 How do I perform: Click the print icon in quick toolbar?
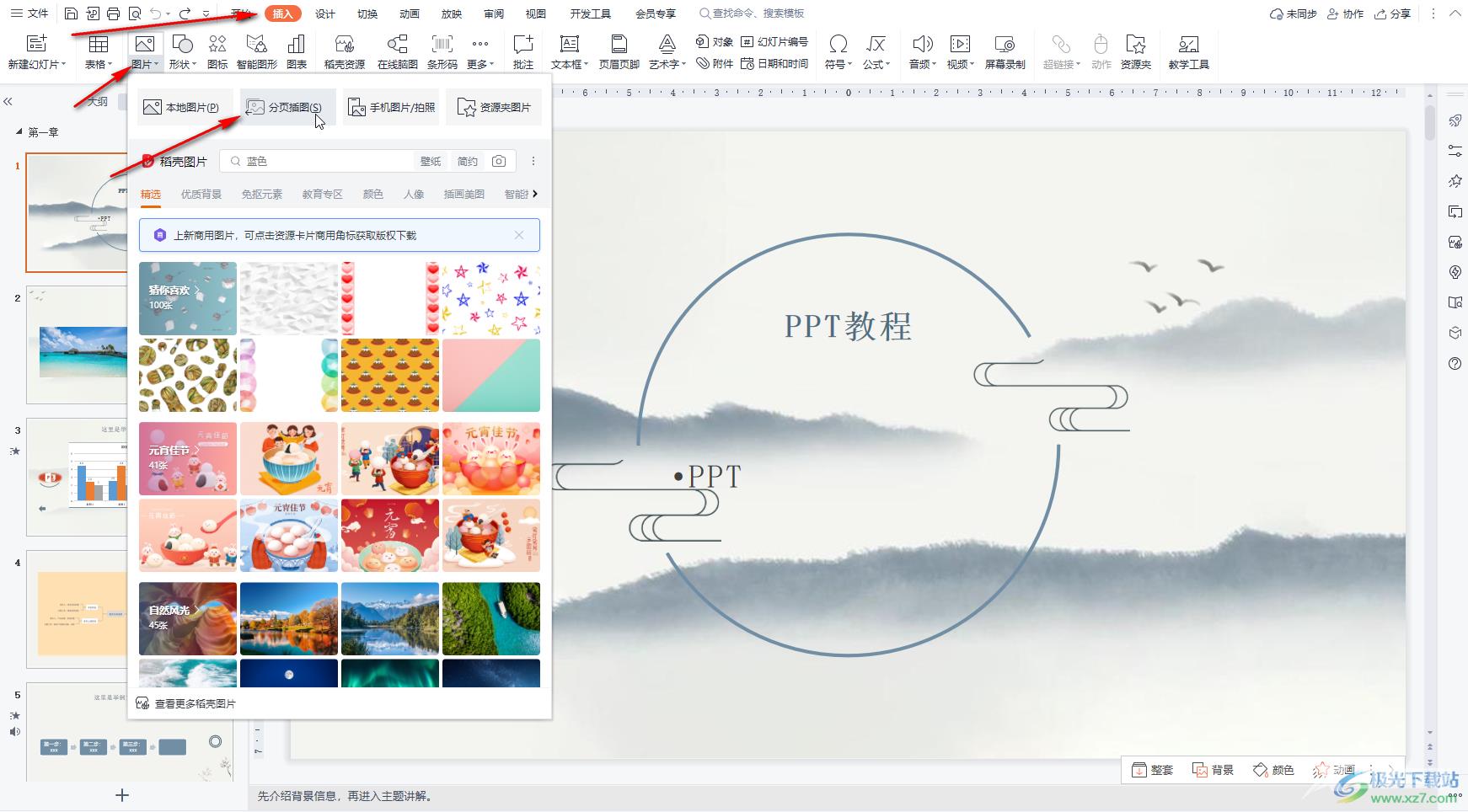coord(114,13)
